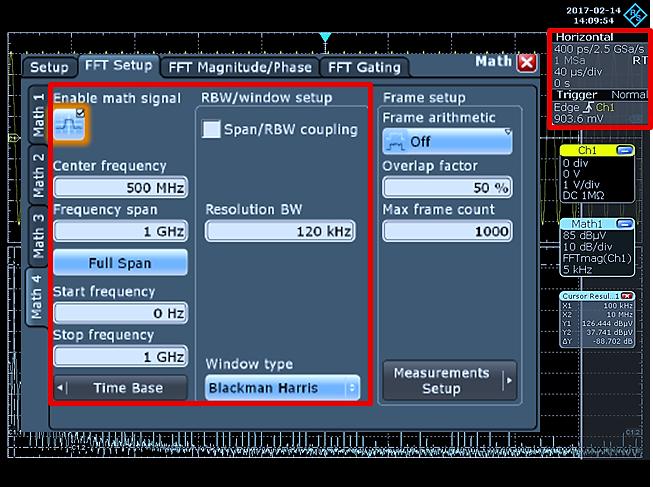Click the 1 MSa record length value
The height and width of the screenshot is (487, 653).
tap(570, 60)
